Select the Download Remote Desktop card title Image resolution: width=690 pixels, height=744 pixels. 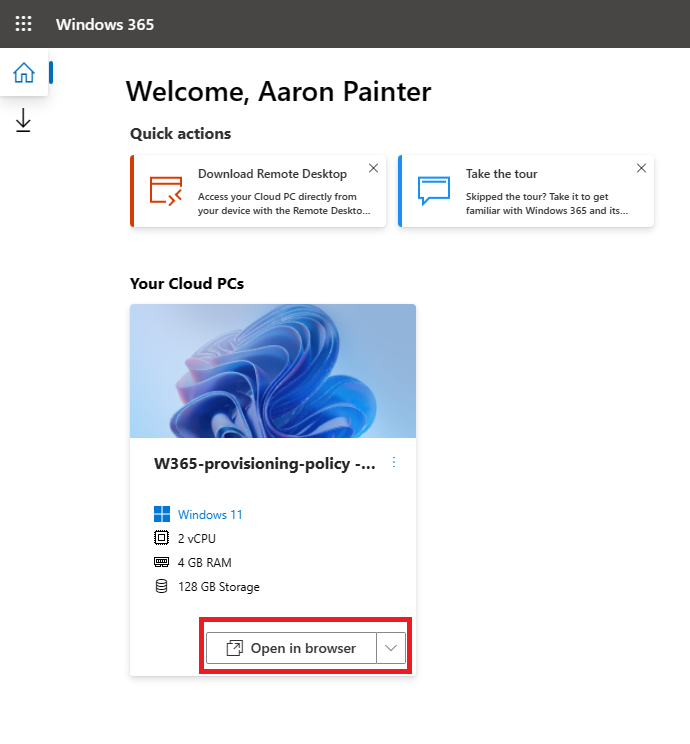(x=272, y=174)
